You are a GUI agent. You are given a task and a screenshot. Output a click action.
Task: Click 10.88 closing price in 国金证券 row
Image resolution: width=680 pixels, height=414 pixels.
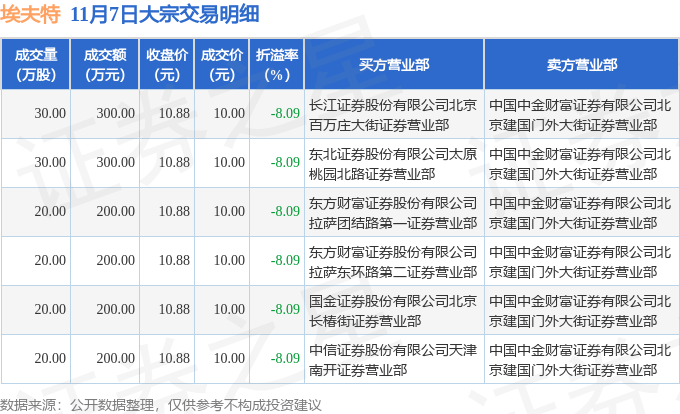(x=174, y=309)
